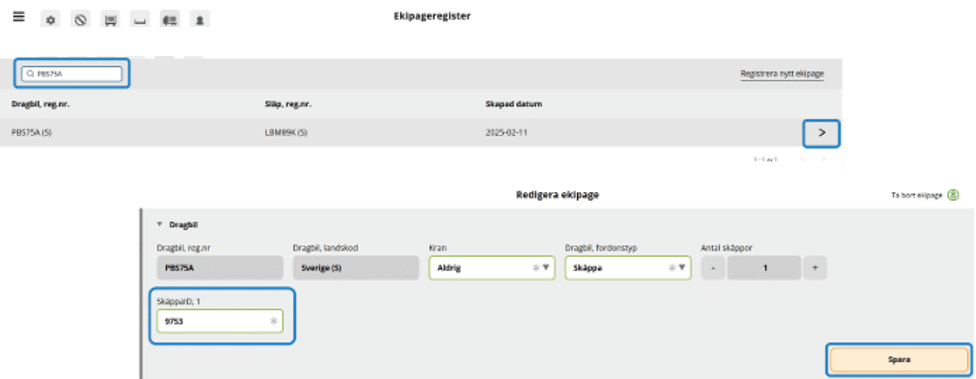Viewport: 976px width, 379px height.
Task: Clear the Dragbil fordonstyp value
Action: click(x=672, y=268)
